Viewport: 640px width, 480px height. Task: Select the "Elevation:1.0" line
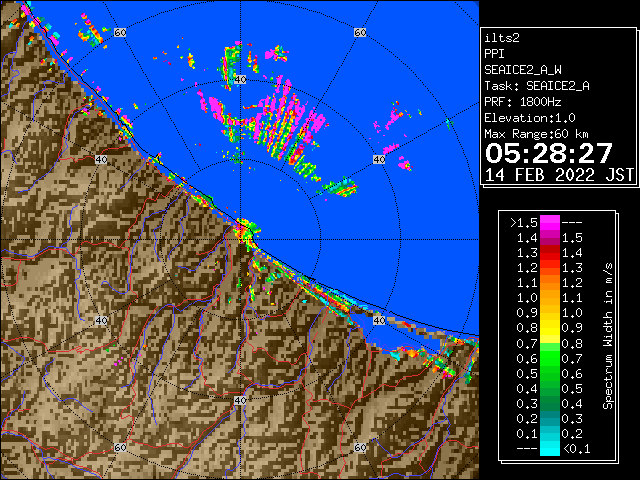[x=530, y=118]
